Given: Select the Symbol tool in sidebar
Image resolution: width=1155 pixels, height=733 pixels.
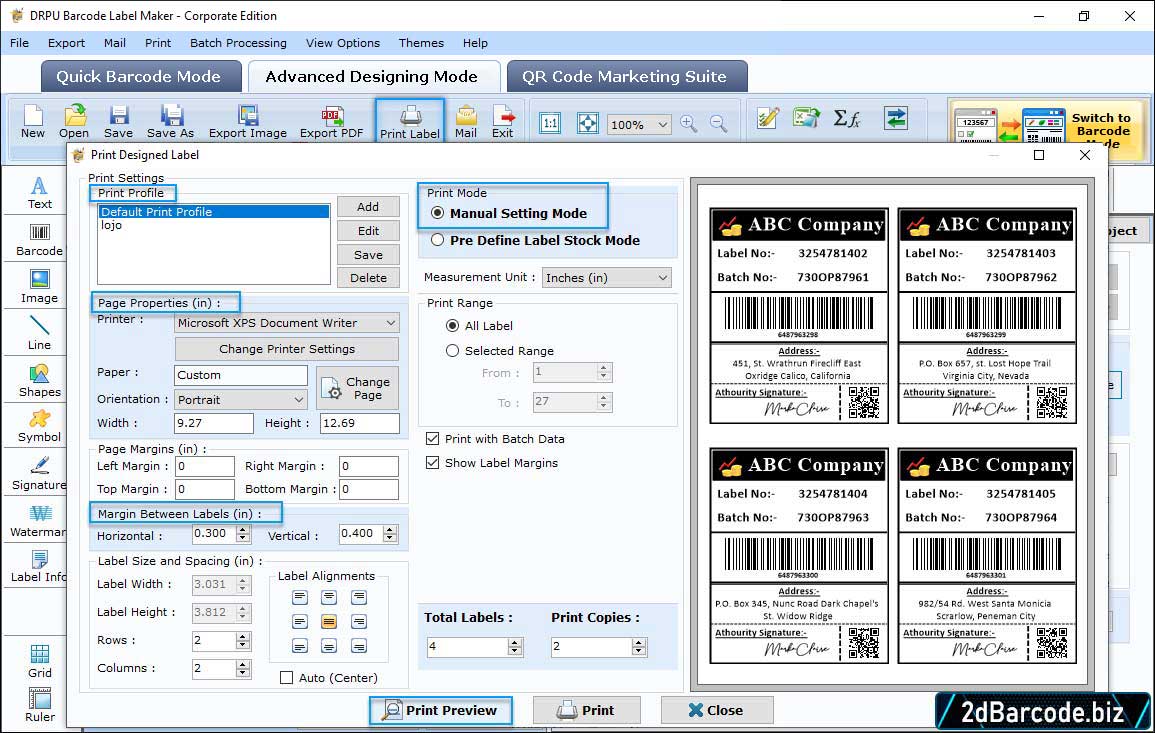Looking at the screenshot, I should pyautogui.click(x=39, y=427).
